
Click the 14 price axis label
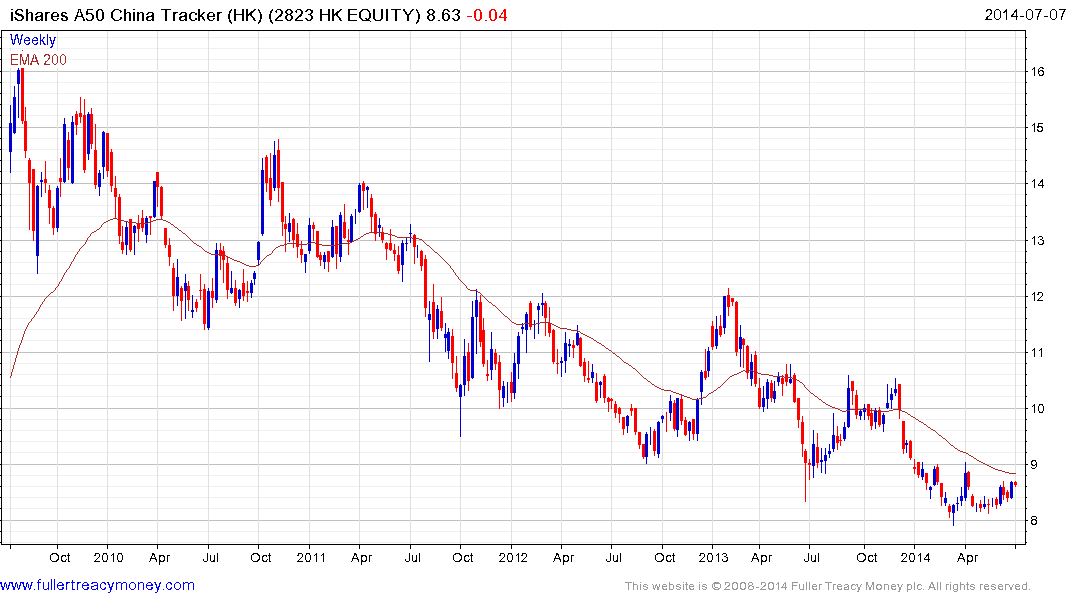coord(1037,184)
